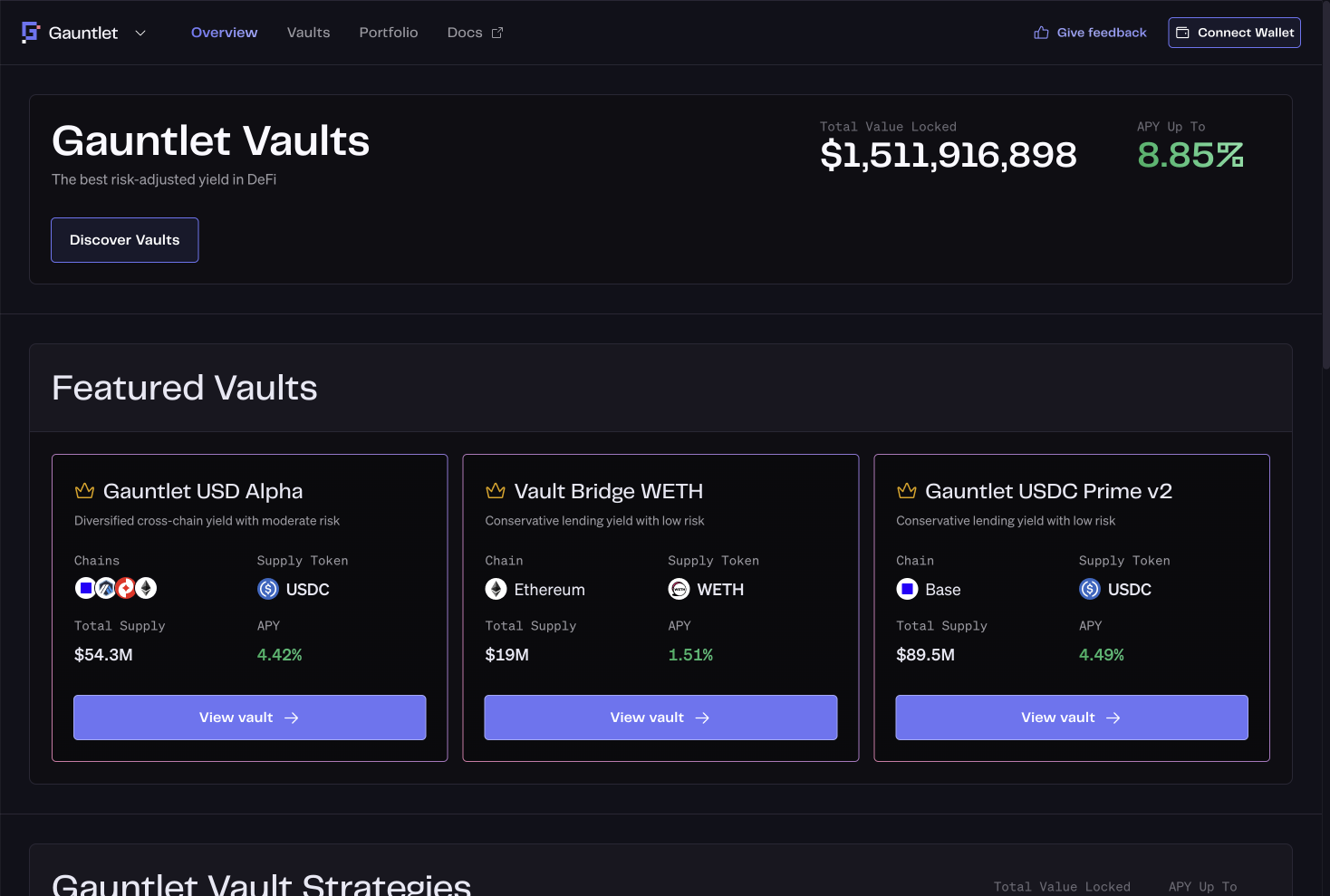Click the Ethereum icon in Vault Bridge WETH

pyautogui.click(x=496, y=589)
